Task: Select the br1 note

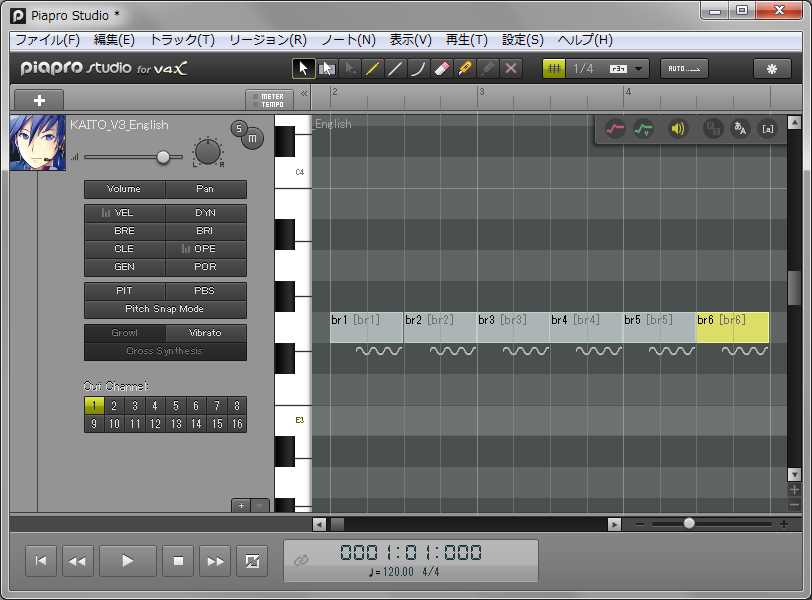Action: click(x=367, y=327)
